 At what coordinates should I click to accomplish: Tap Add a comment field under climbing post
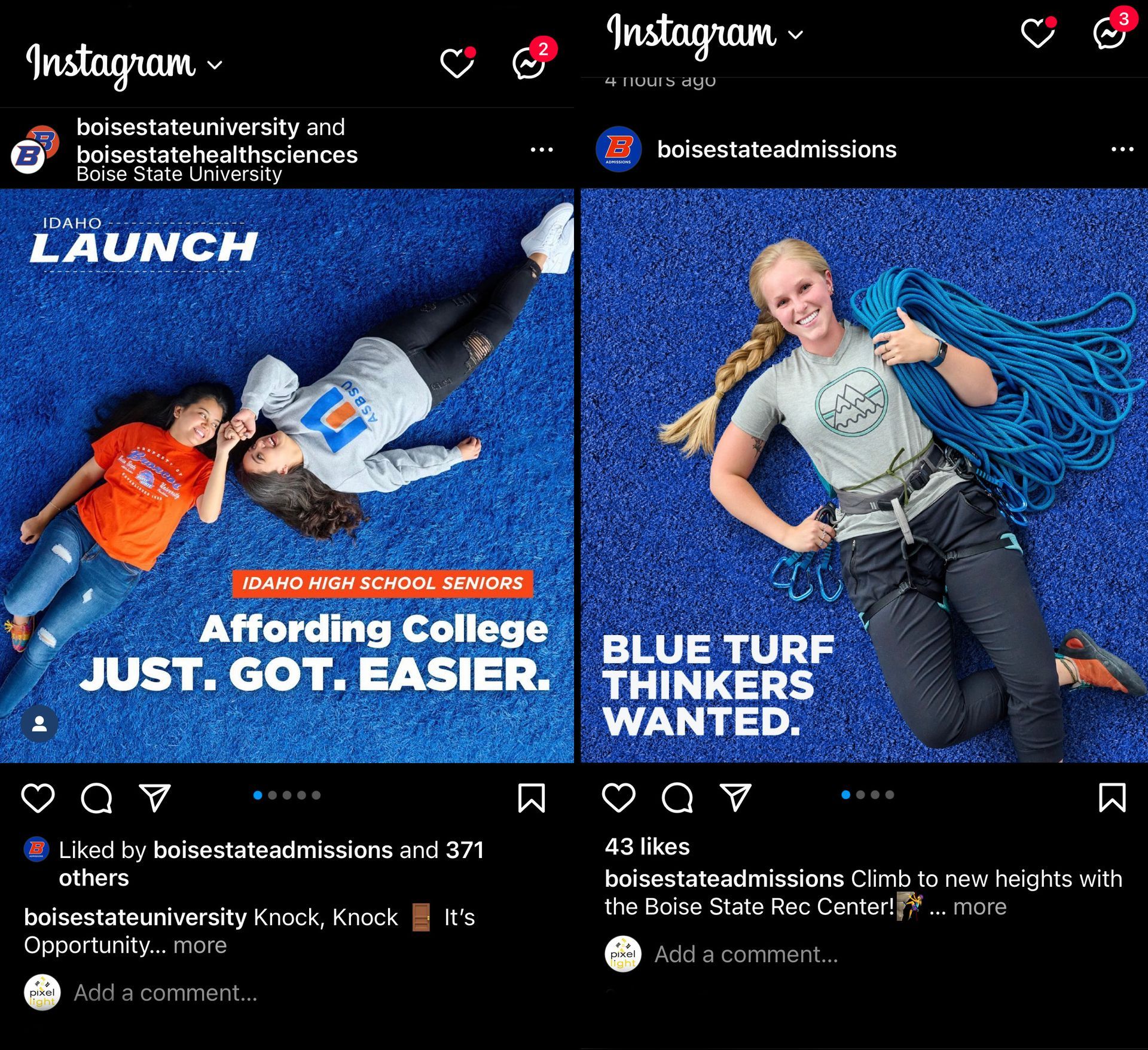tap(746, 954)
